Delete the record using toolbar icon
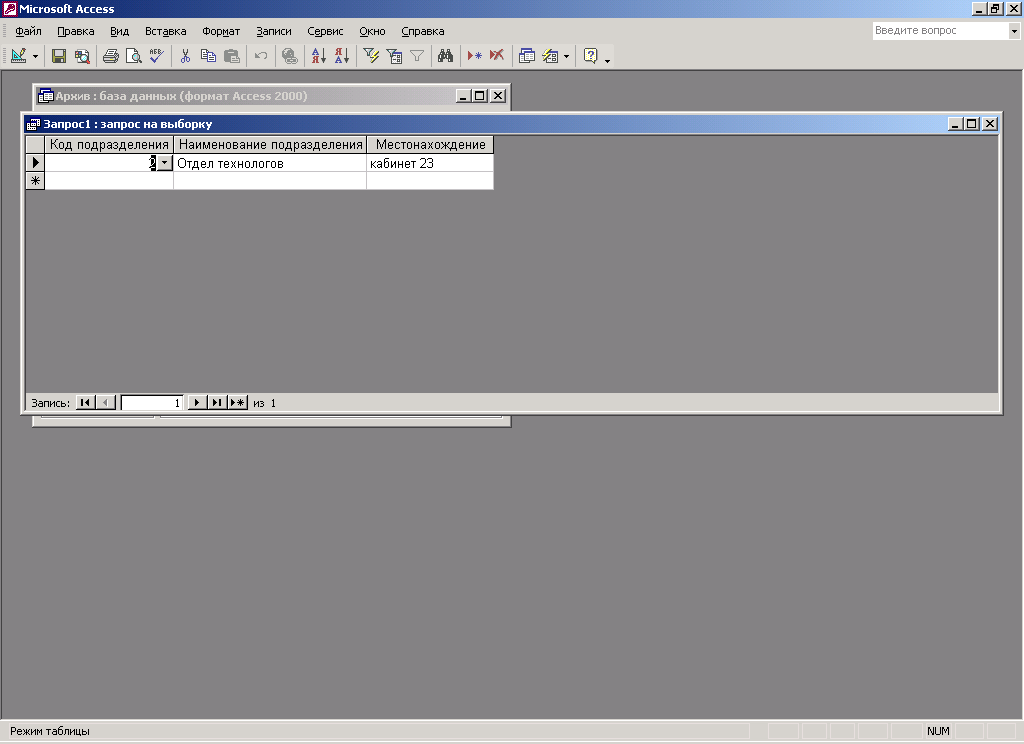This screenshot has height=744, width=1024. tap(497, 56)
